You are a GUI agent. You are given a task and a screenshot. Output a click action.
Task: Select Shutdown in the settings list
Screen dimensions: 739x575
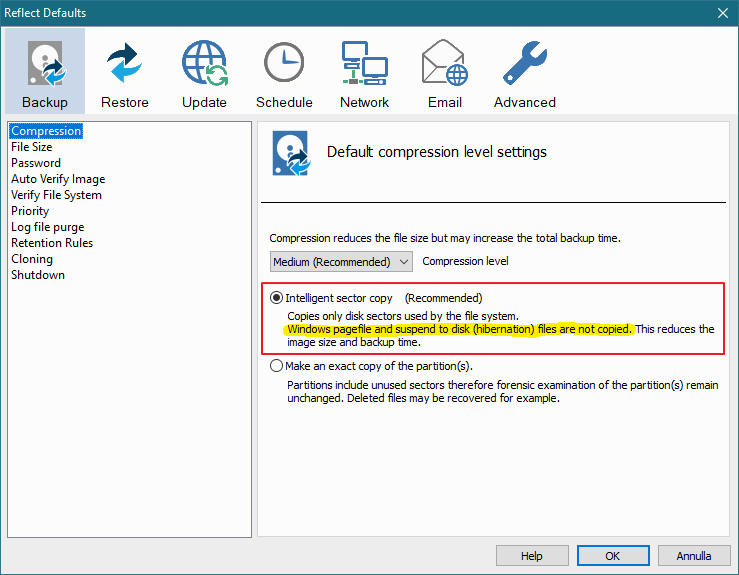38,275
